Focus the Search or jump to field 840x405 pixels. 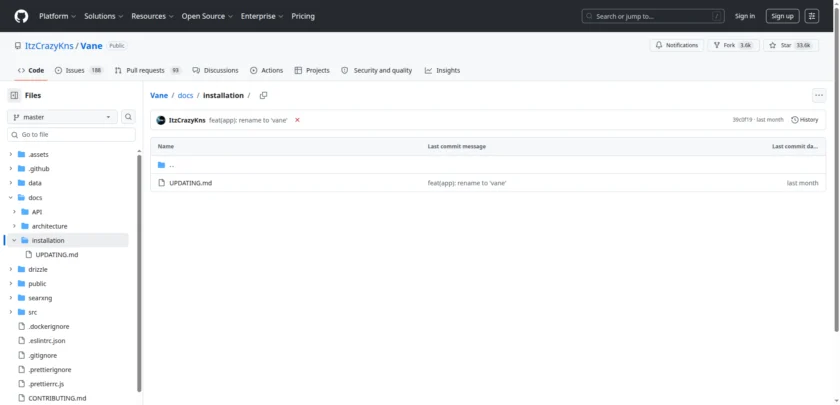point(653,16)
